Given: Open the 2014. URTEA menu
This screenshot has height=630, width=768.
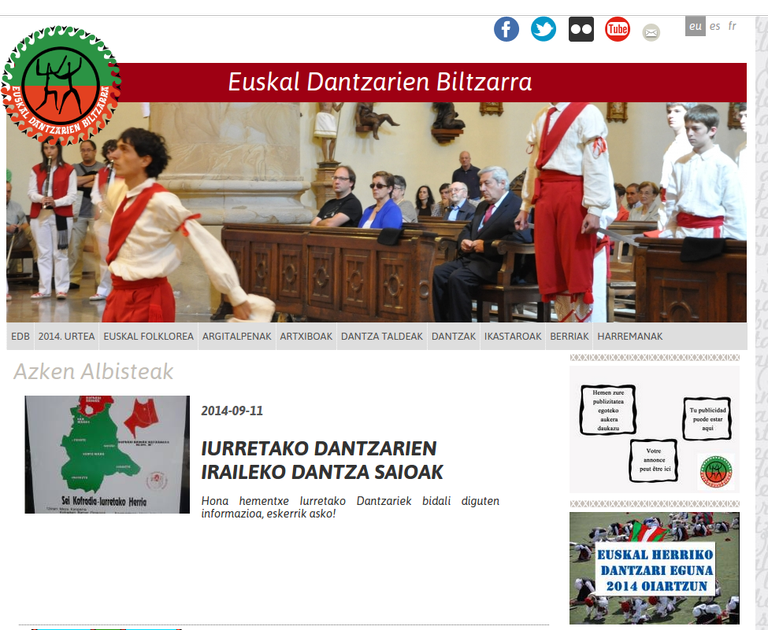Looking at the screenshot, I should [x=67, y=336].
